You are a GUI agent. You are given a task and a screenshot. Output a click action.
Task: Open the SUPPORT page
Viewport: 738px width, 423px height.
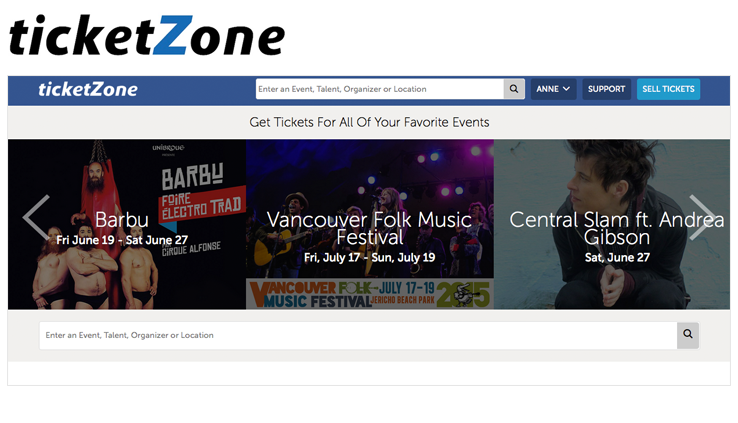[606, 89]
